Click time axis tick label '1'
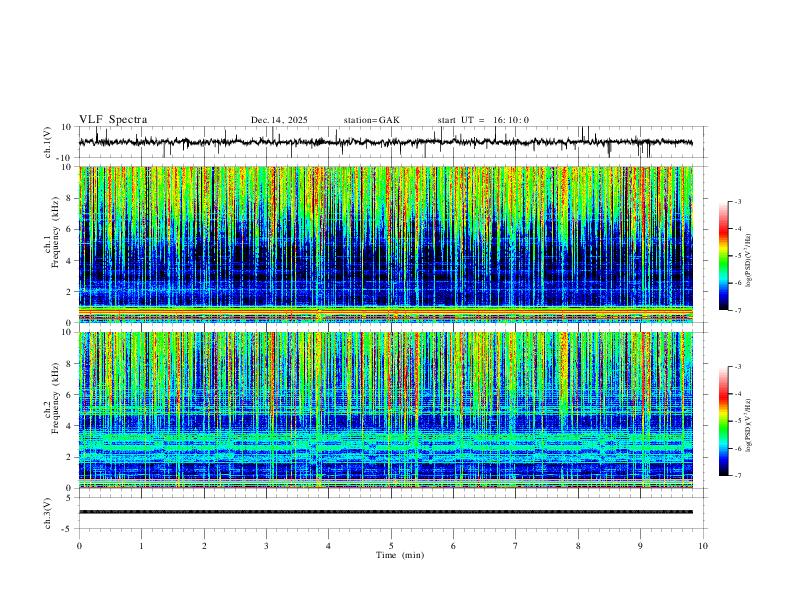792x612 pixels. tap(141, 546)
